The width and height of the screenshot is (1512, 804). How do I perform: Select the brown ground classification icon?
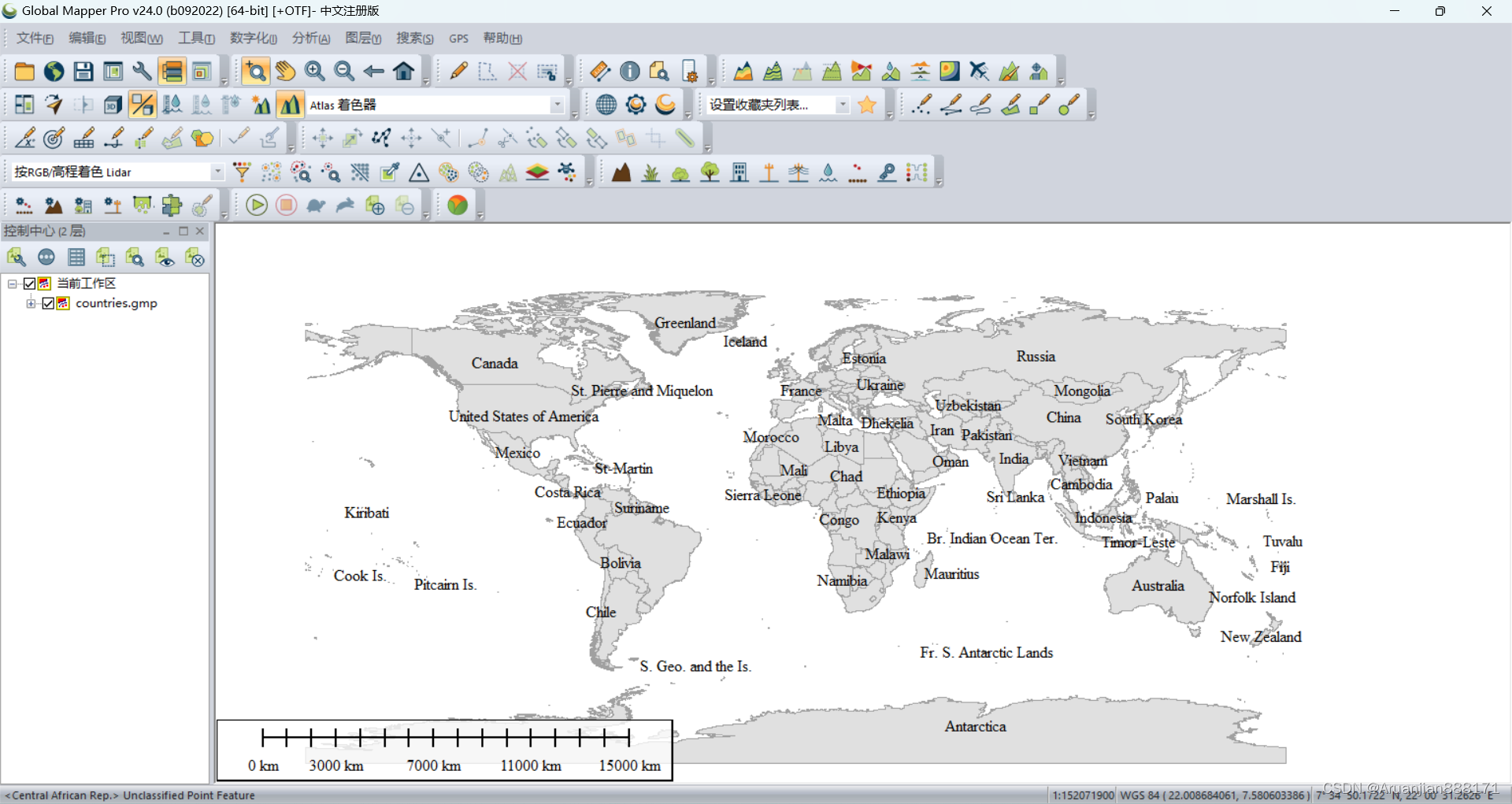click(x=621, y=172)
